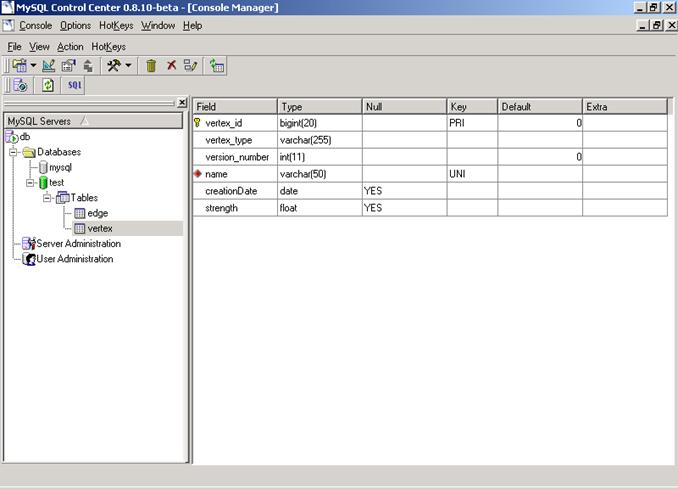678x489 pixels.
Task: Sort by the Key column header
Action: click(x=472, y=106)
